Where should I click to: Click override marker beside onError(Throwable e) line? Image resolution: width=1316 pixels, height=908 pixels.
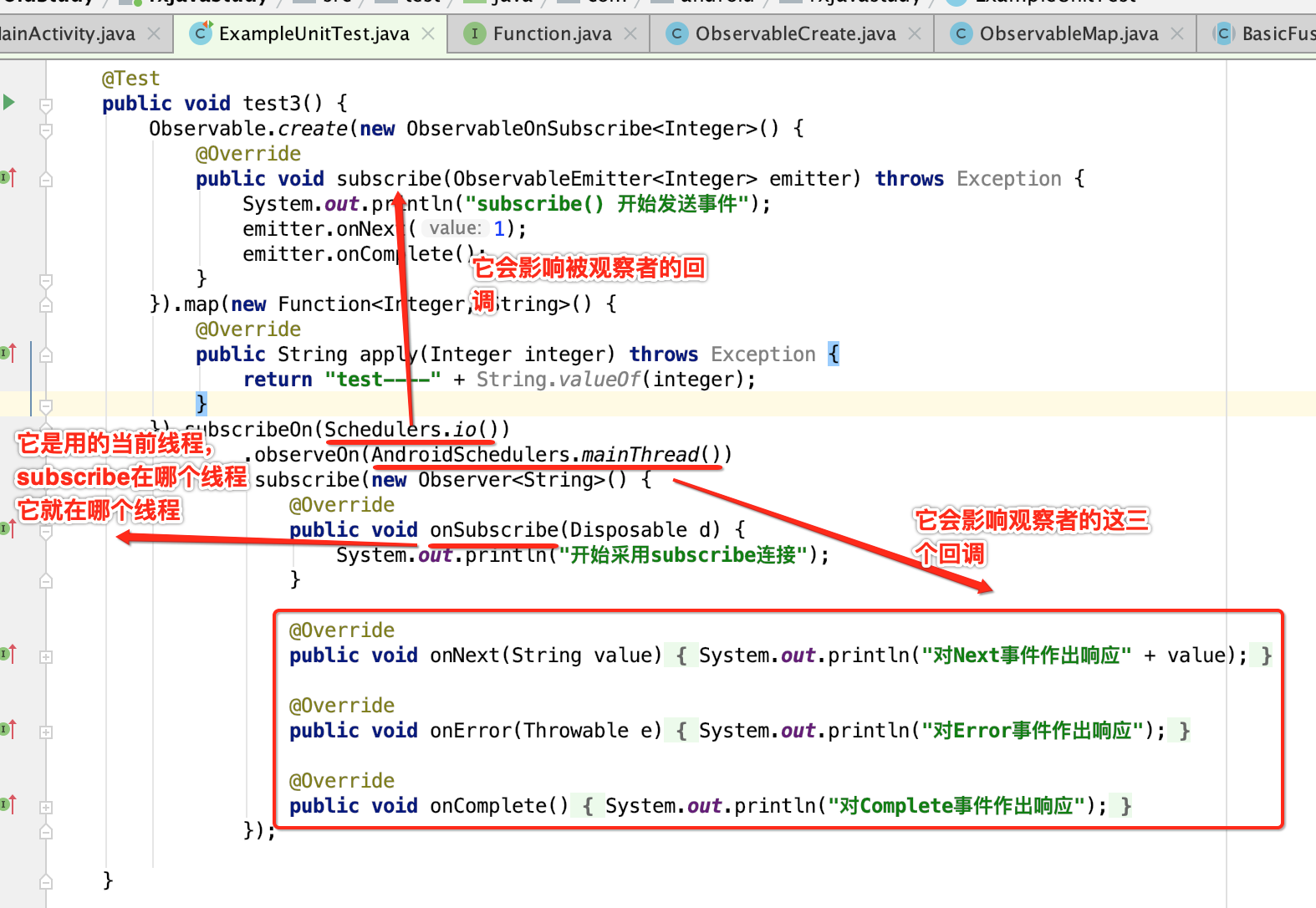coord(8,729)
